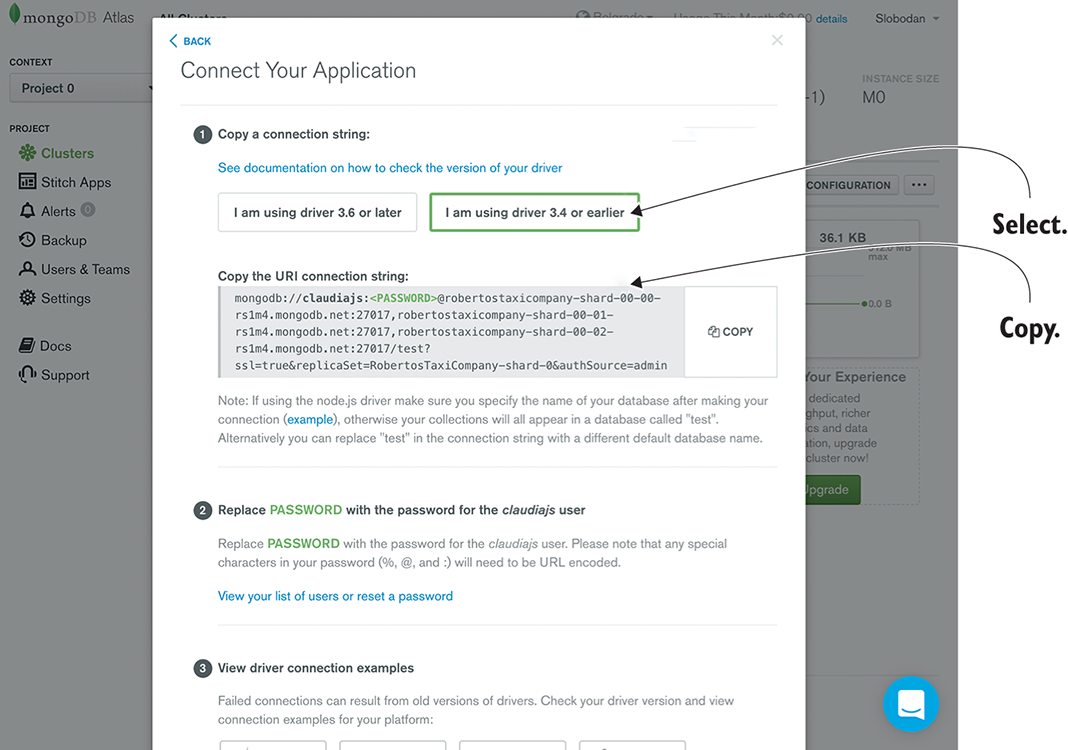The height and width of the screenshot is (750, 1068).
Task: Open the cluster ellipsis options menu
Action: pyautogui.click(x=919, y=185)
